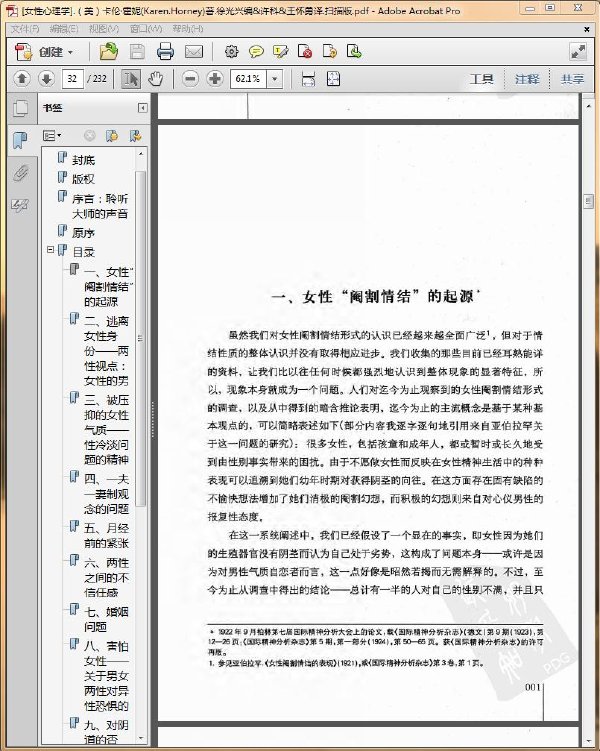Jump to bookmark 二、逃离女性身份
This screenshot has height=751, width=600.
(106, 351)
